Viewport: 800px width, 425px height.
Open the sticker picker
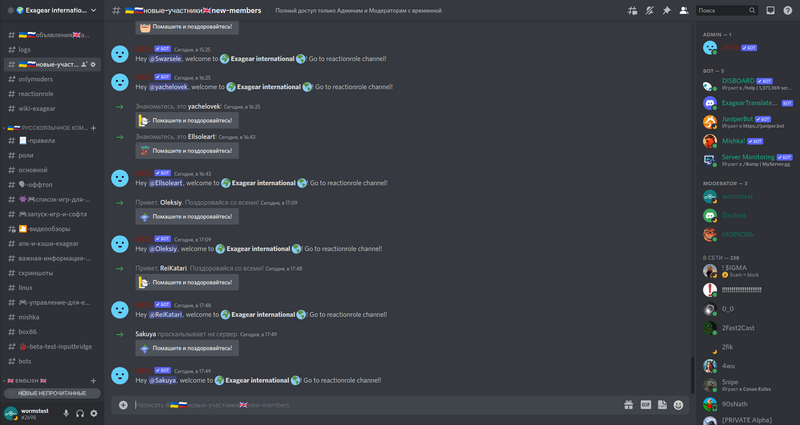tap(662, 405)
